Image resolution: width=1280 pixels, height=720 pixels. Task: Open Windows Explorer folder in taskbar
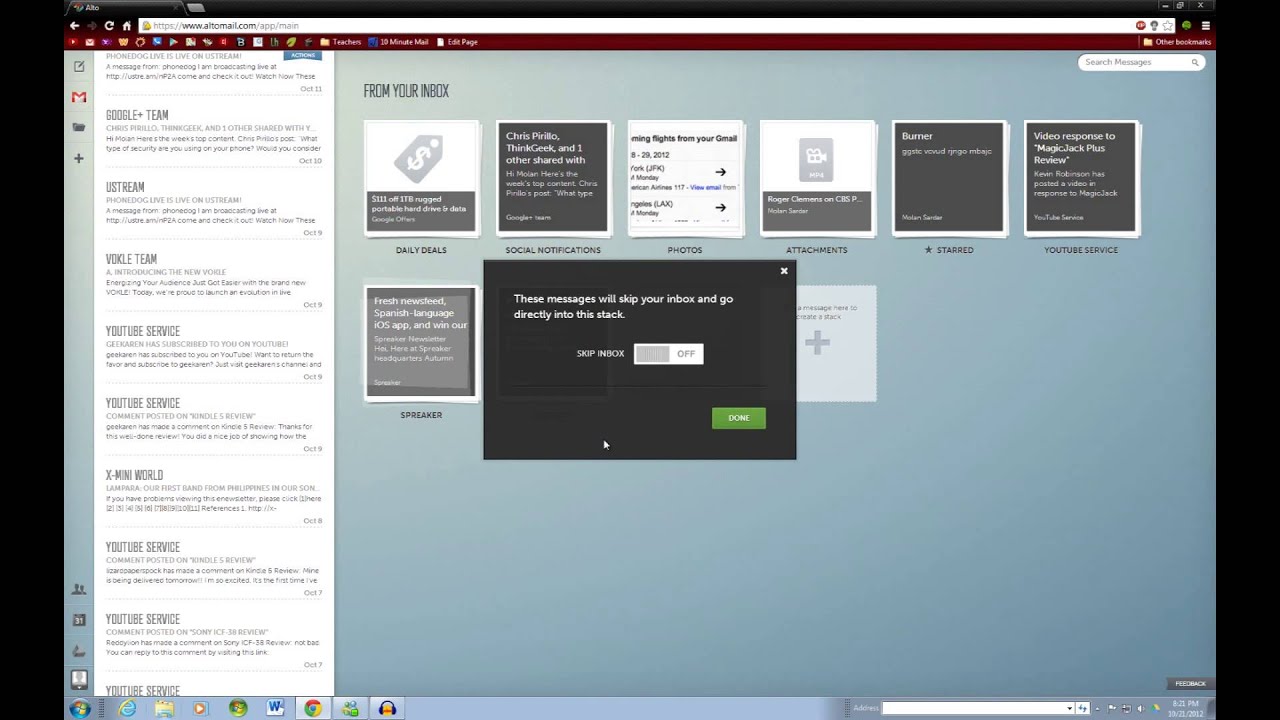(x=164, y=708)
